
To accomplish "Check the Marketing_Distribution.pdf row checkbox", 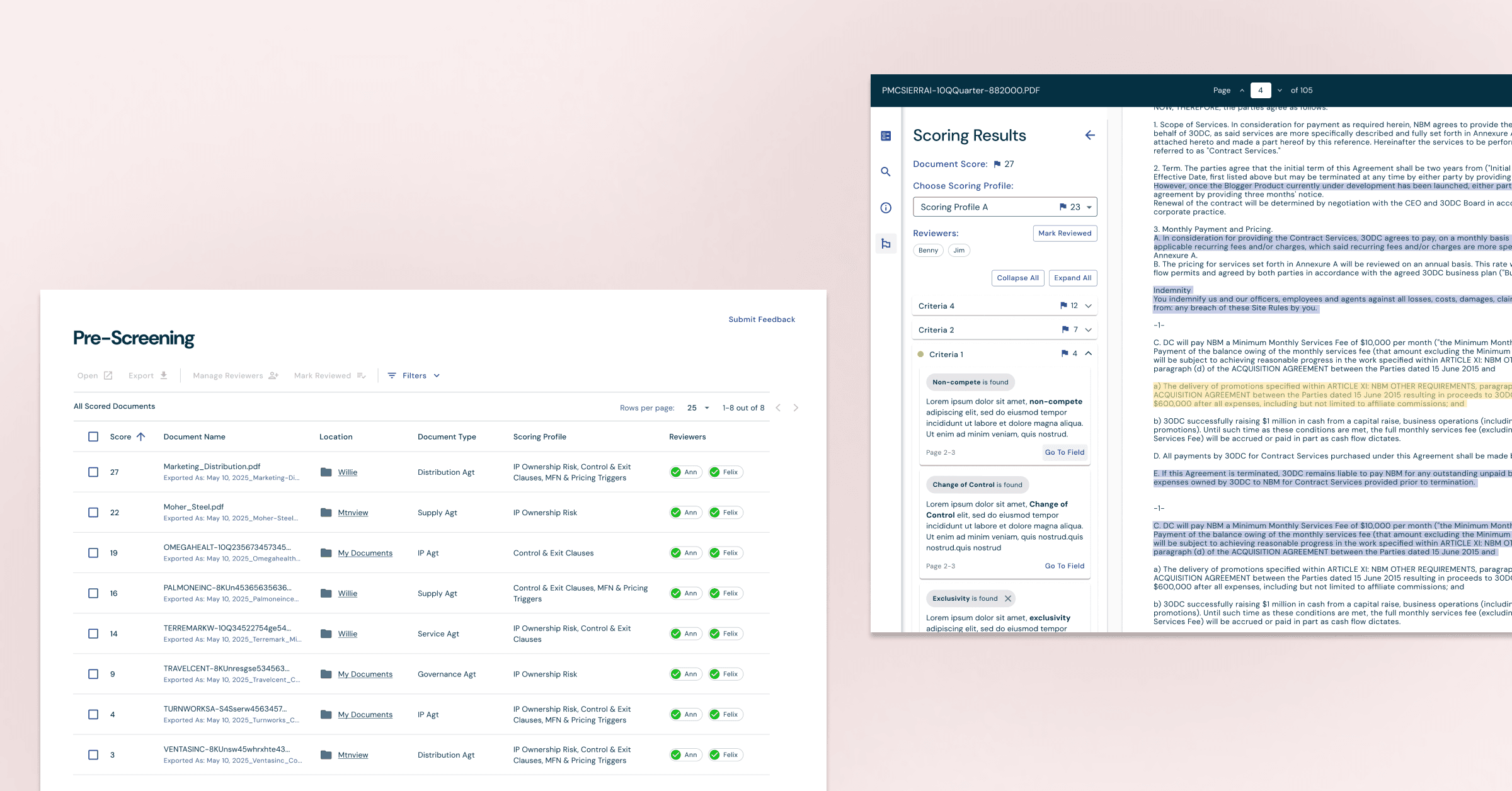I will [93, 472].
